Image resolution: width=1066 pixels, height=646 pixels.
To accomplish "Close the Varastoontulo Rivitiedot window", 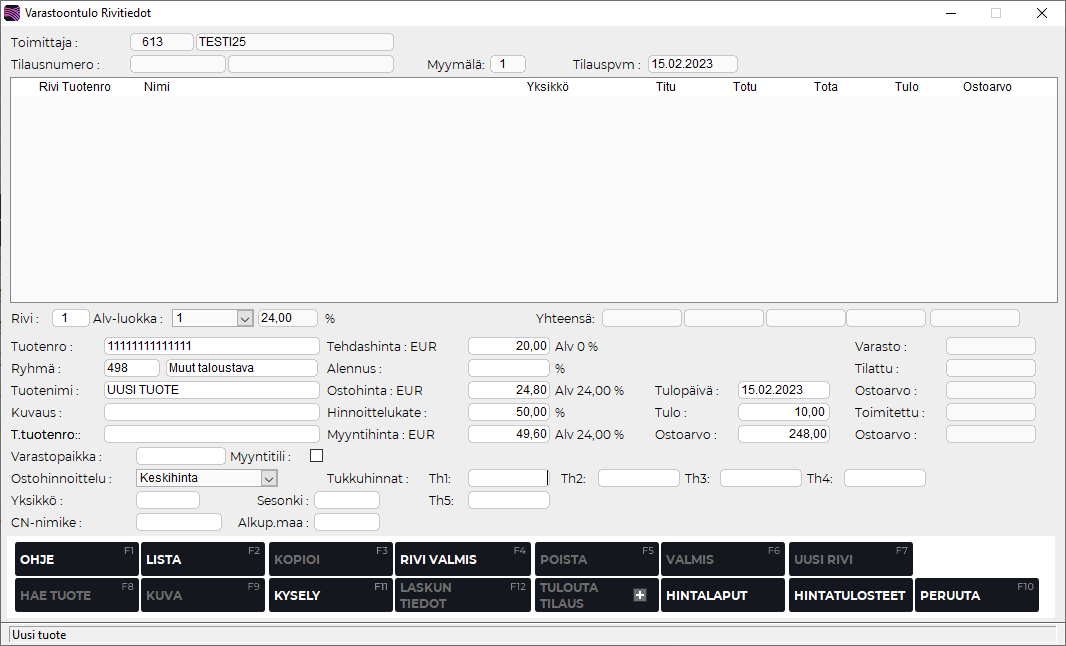I will [1041, 13].
